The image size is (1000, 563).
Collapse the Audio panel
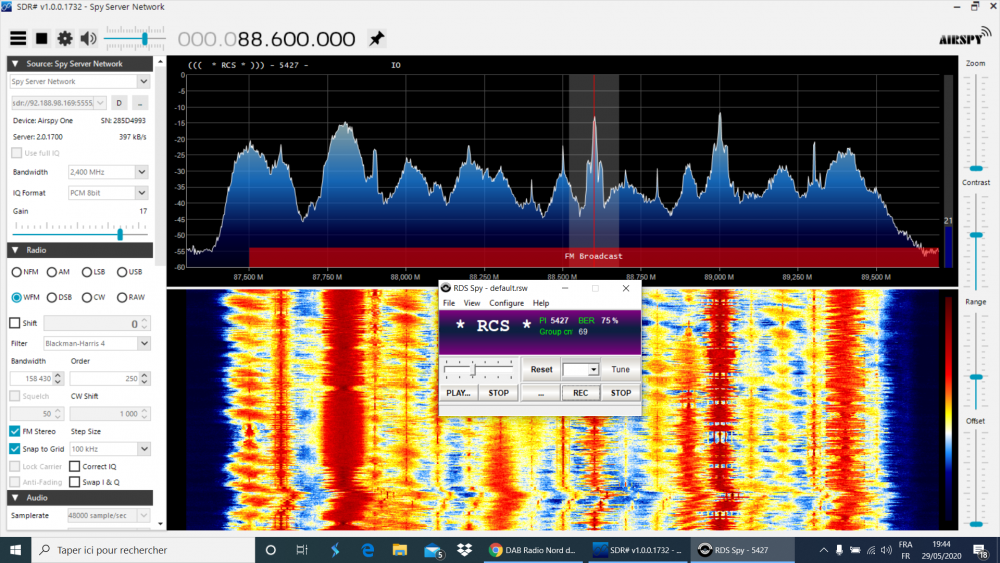(15, 498)
